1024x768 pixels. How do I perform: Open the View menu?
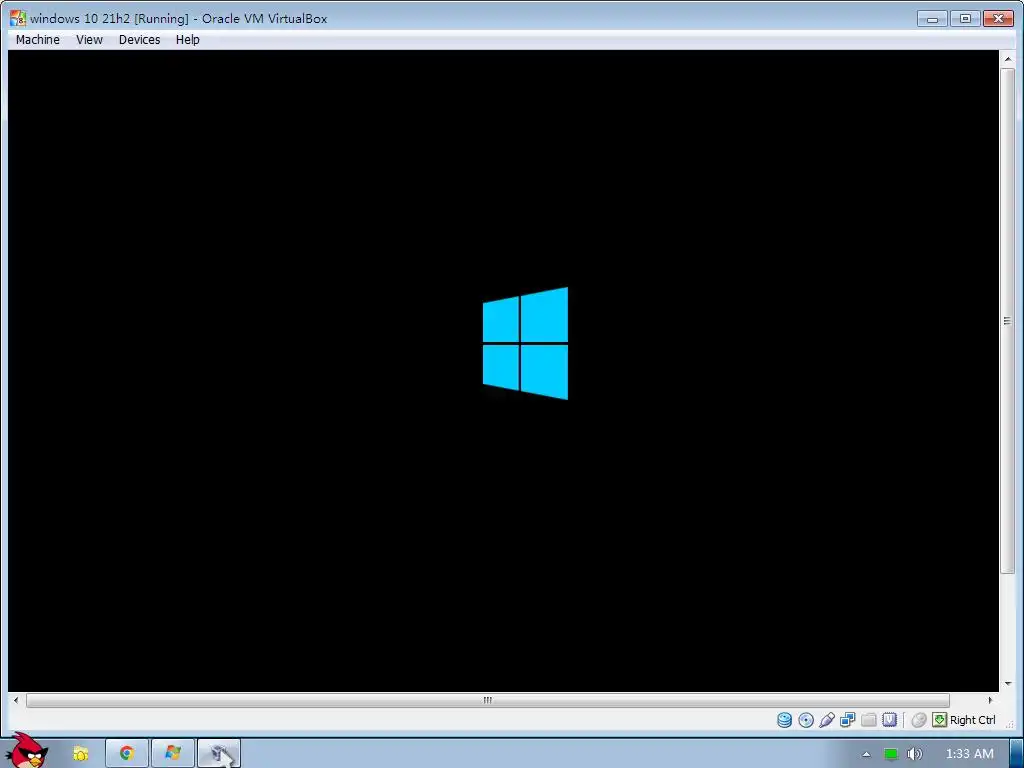[89, 40]
